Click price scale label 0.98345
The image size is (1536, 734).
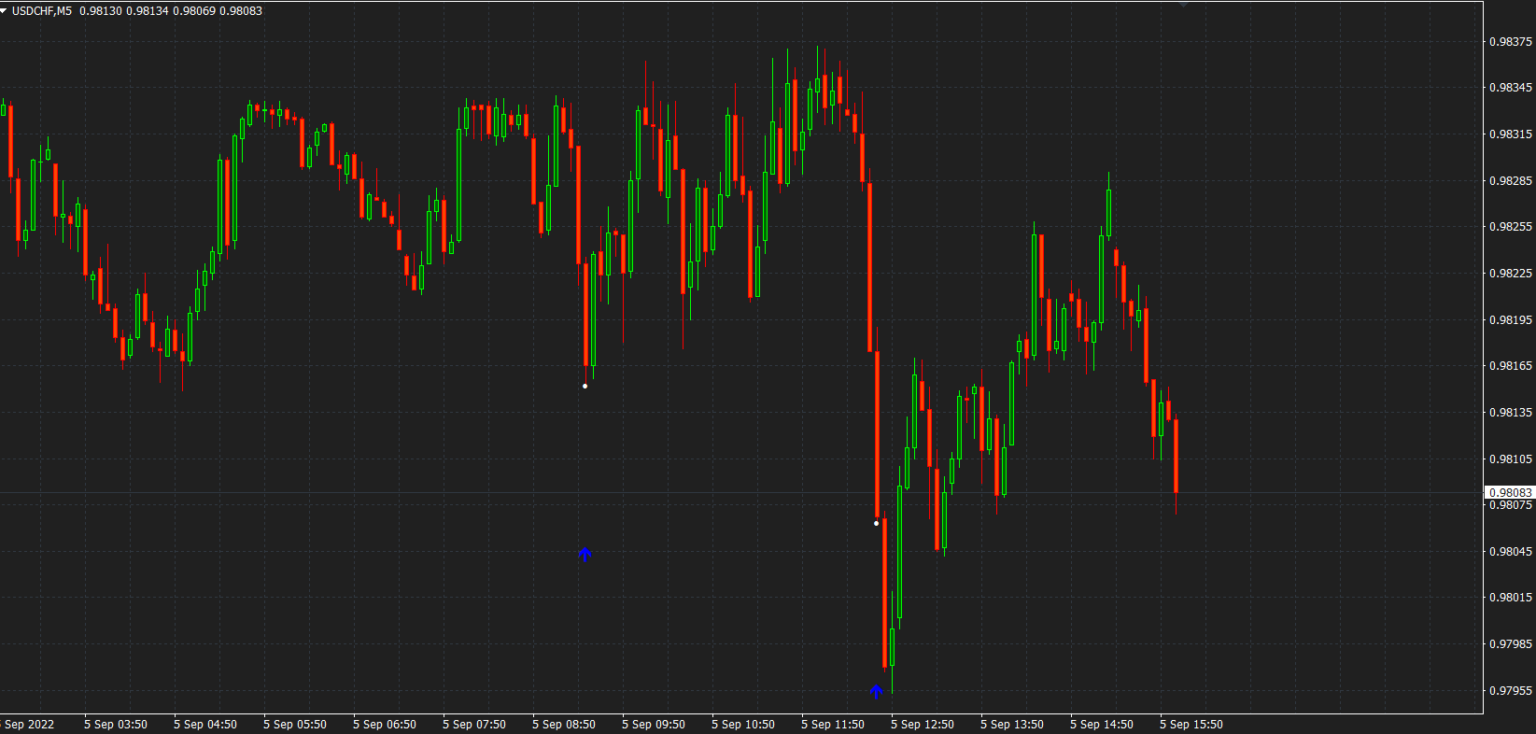coord(1510,88)
